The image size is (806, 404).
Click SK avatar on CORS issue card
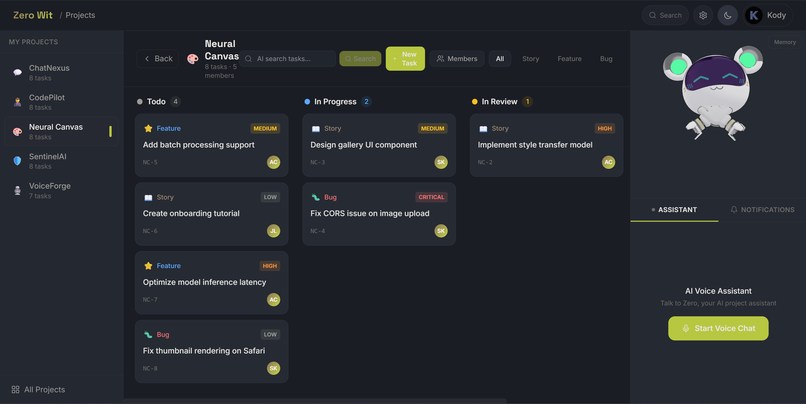(441, 231)
